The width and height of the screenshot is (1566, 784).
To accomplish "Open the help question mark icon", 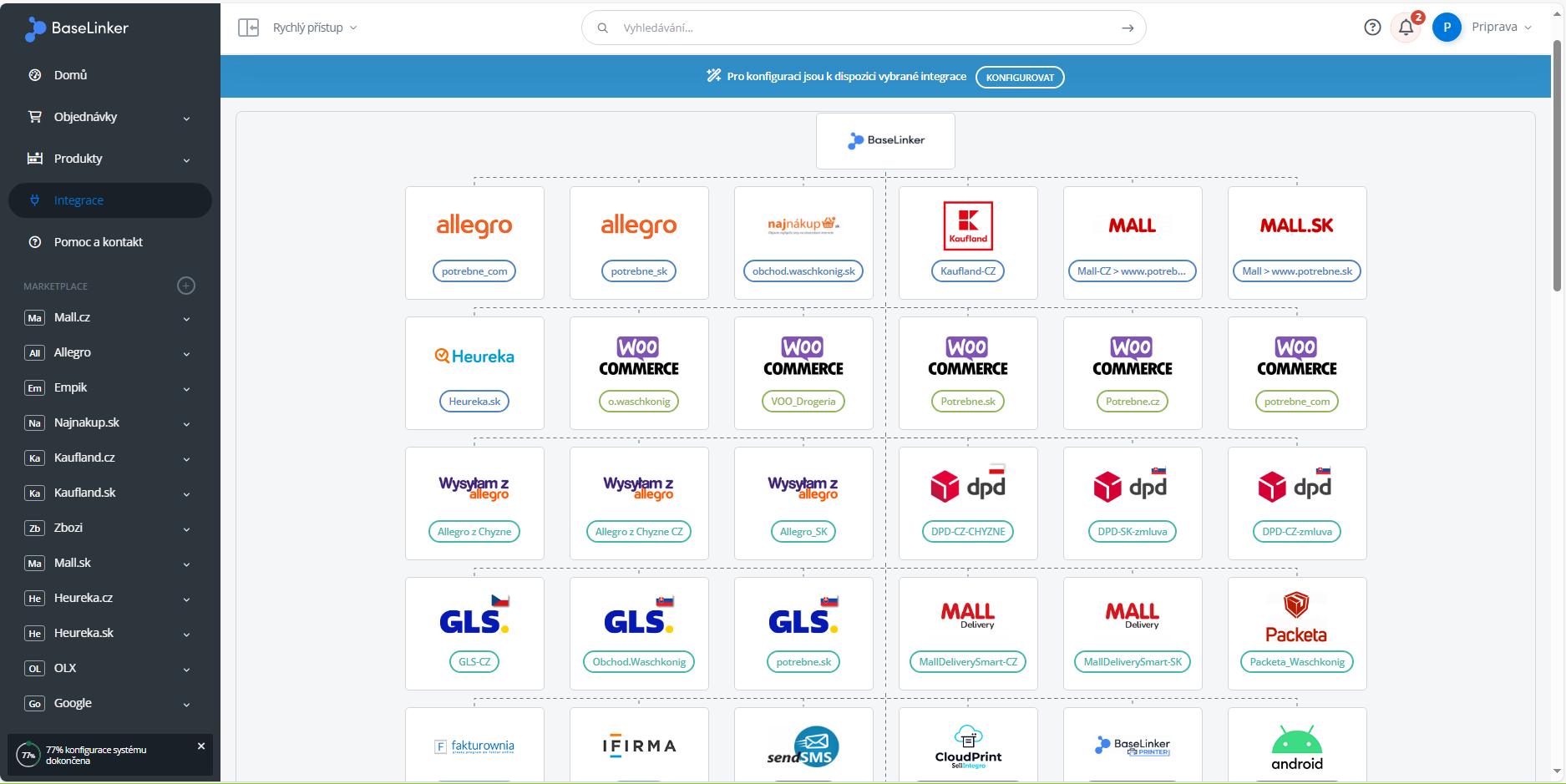I will pos(1372,28).
